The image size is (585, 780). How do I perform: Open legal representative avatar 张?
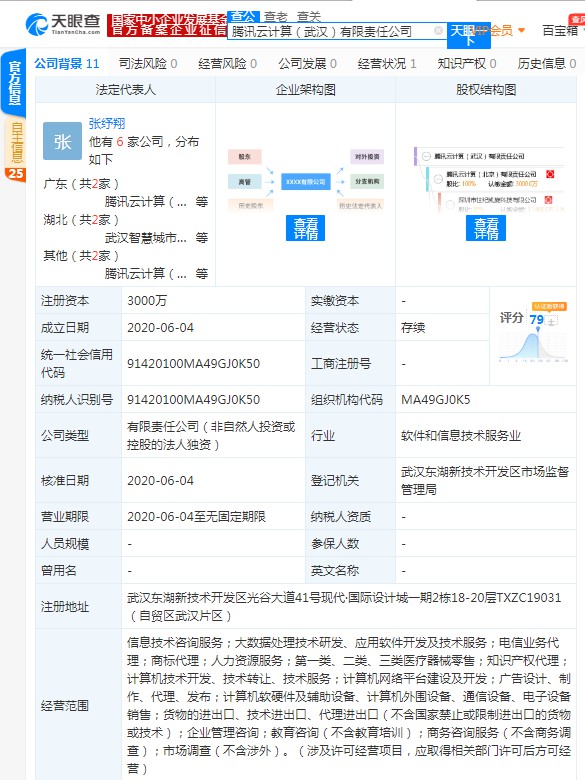tap(62, 141)
